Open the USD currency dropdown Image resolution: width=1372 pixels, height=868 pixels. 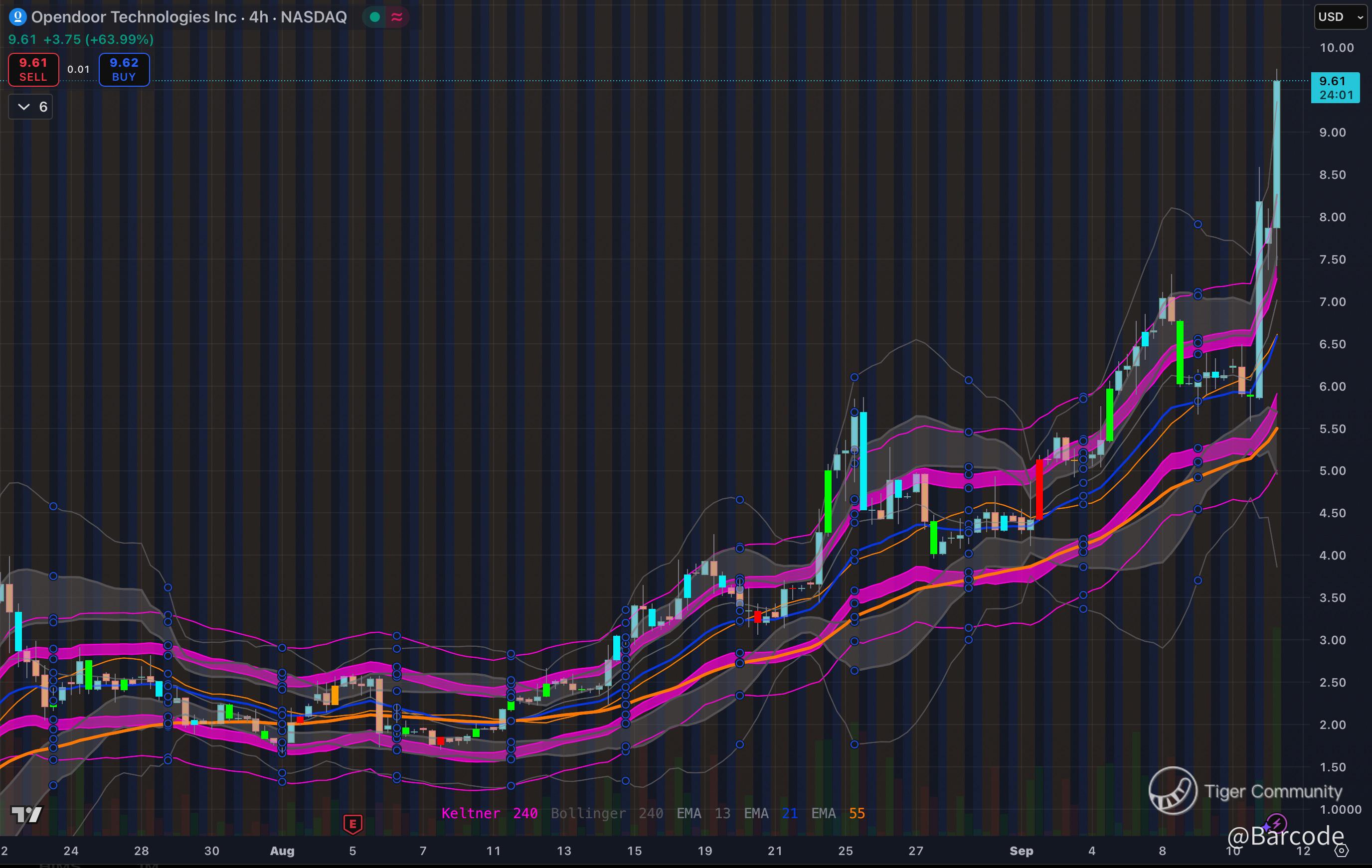point(1340,17)
